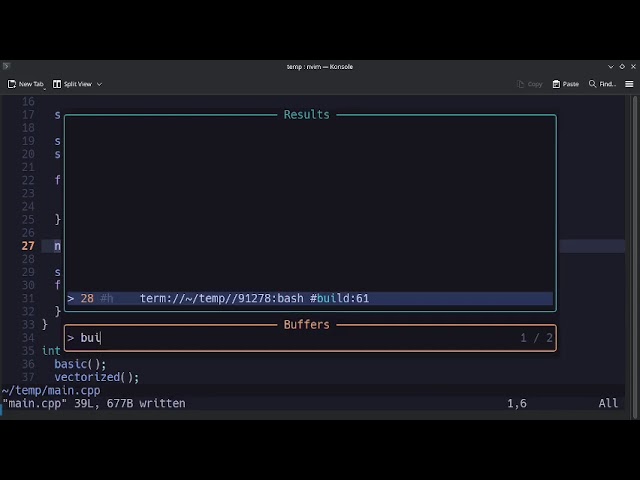Click the Paste toolbar button
Viewport: 640px width, 480px height.
coord(565,84)
